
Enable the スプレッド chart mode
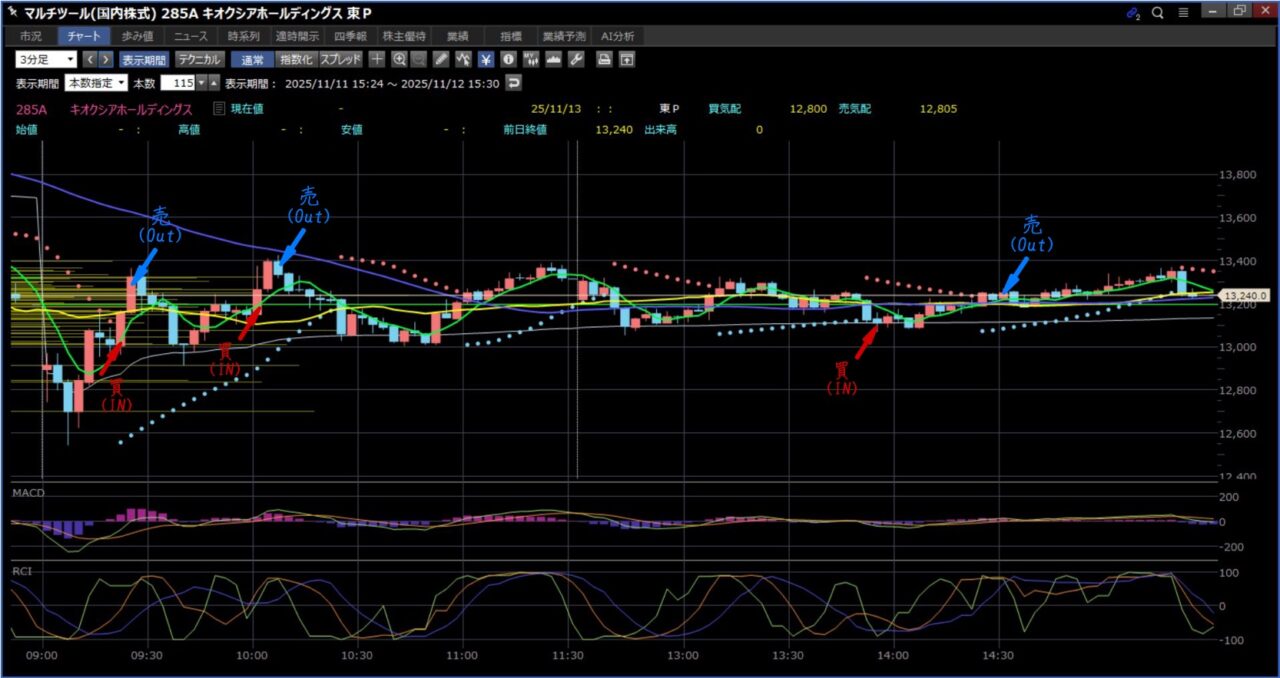point(340,59)
